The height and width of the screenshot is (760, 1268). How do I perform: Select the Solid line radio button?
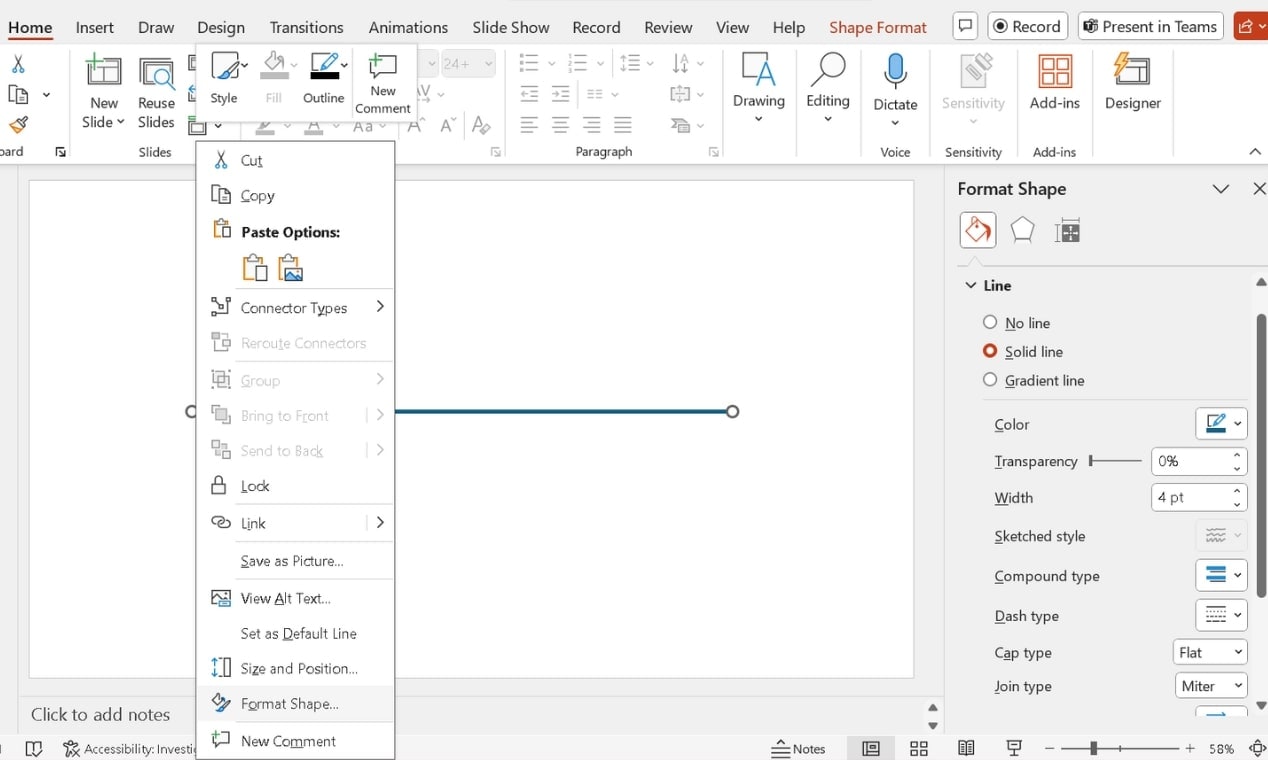tap(990, 351)
